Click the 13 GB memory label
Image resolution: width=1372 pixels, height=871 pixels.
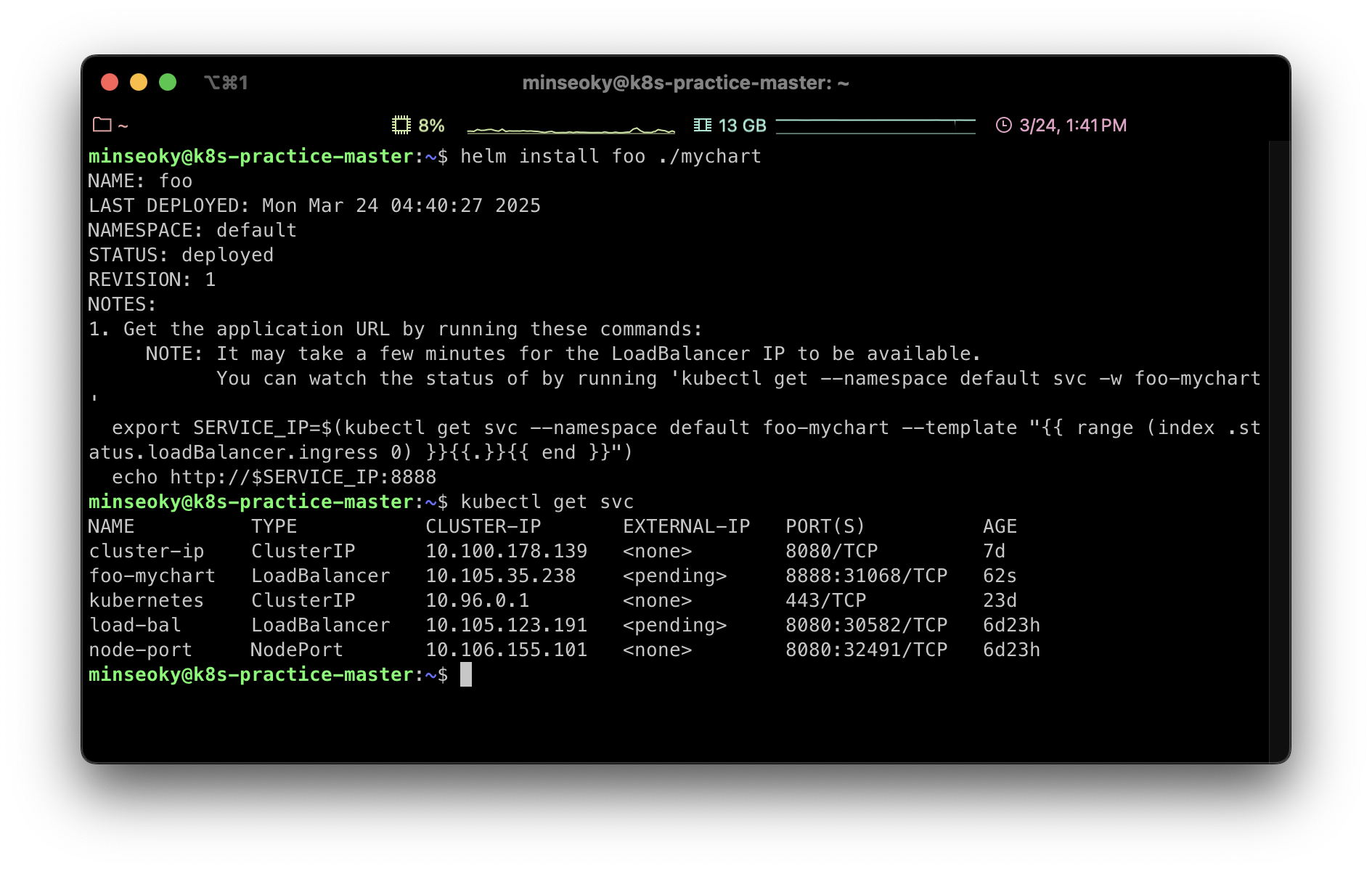pos(742,126)
